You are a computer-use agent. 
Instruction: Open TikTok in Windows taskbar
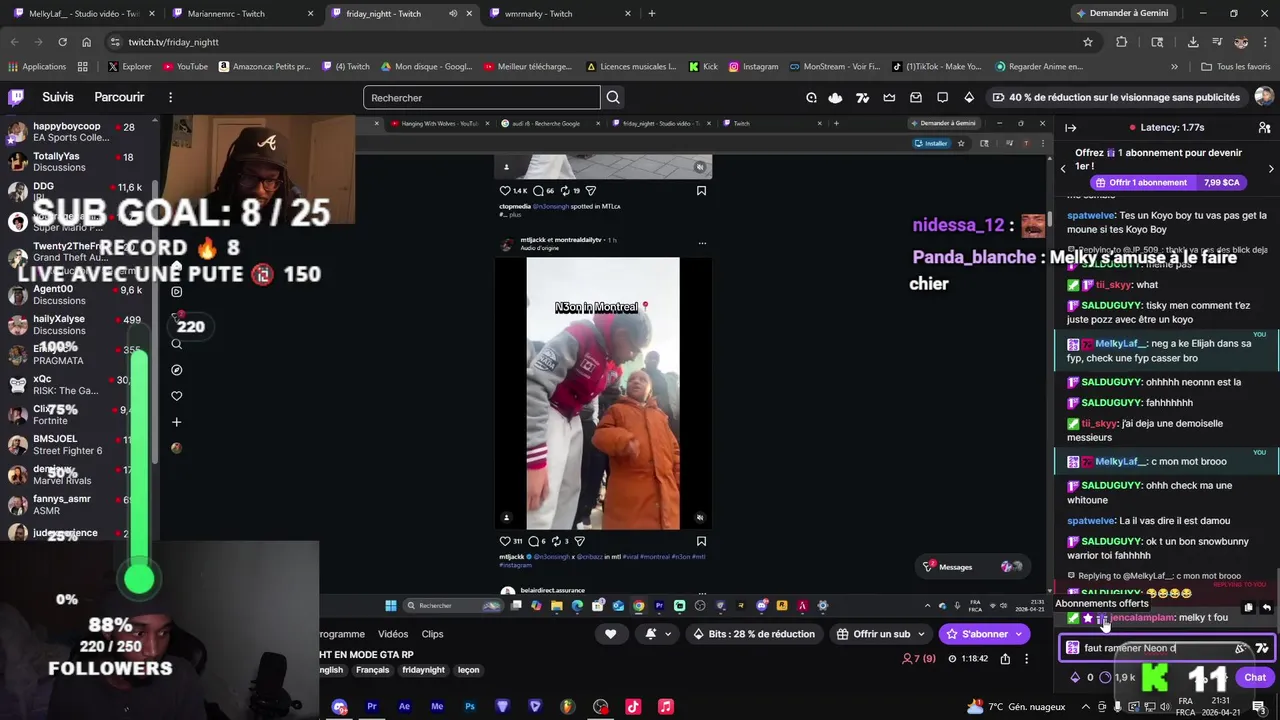(633, 706)
